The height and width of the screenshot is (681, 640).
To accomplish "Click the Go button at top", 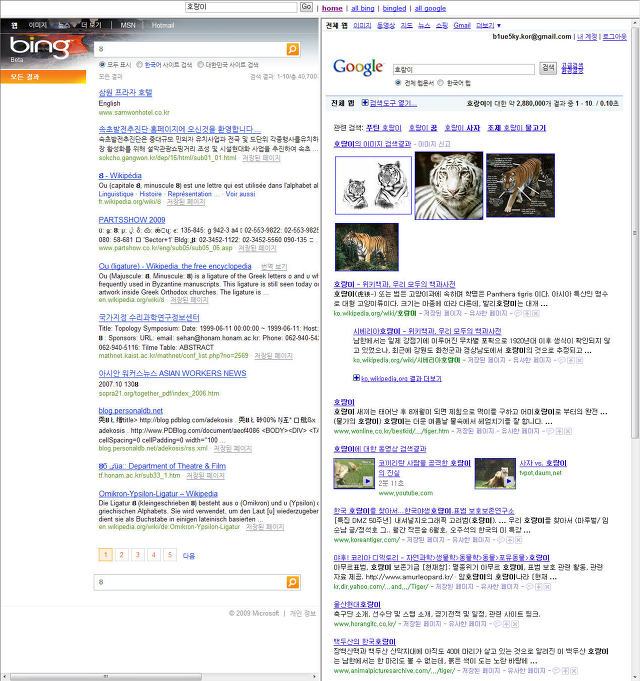I will [306, 7].
